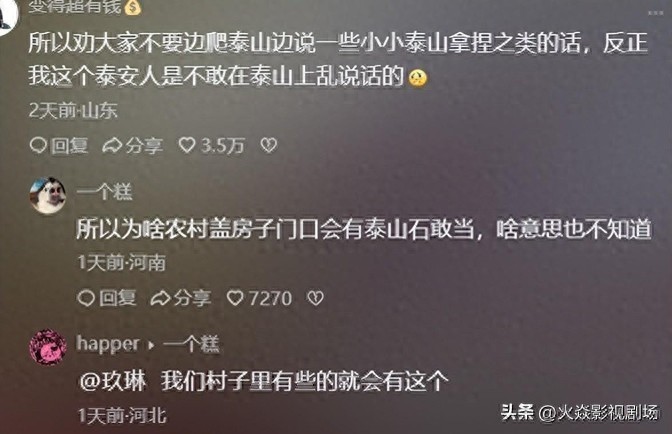Screen dimensions: 672x434
Task: Click the 一个糕 reply target after happer
Action: [191, 344]
